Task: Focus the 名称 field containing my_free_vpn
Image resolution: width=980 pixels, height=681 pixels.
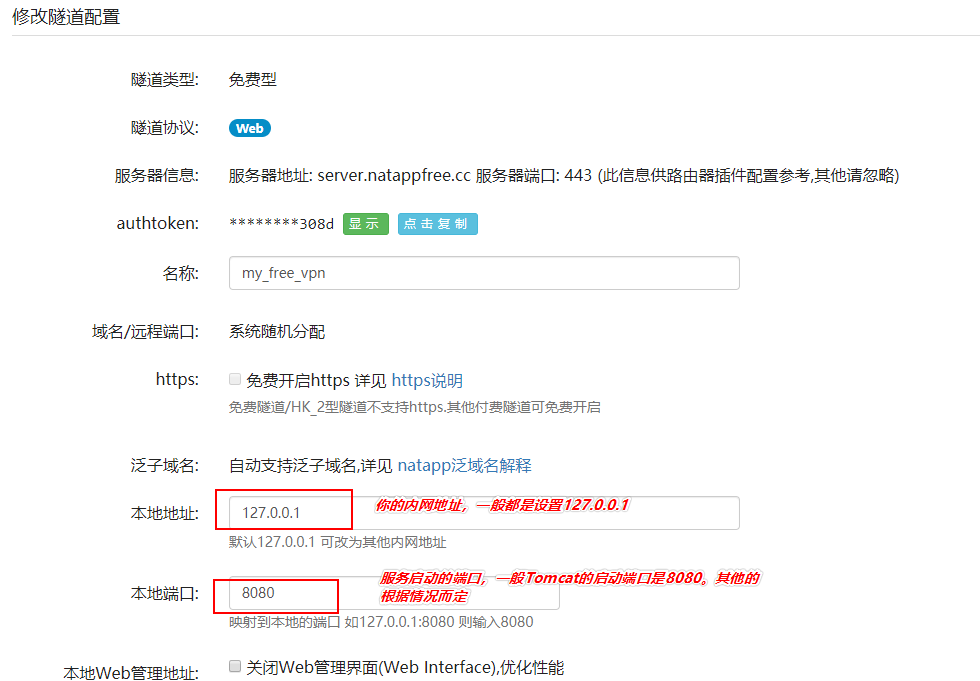Action: 484,273
